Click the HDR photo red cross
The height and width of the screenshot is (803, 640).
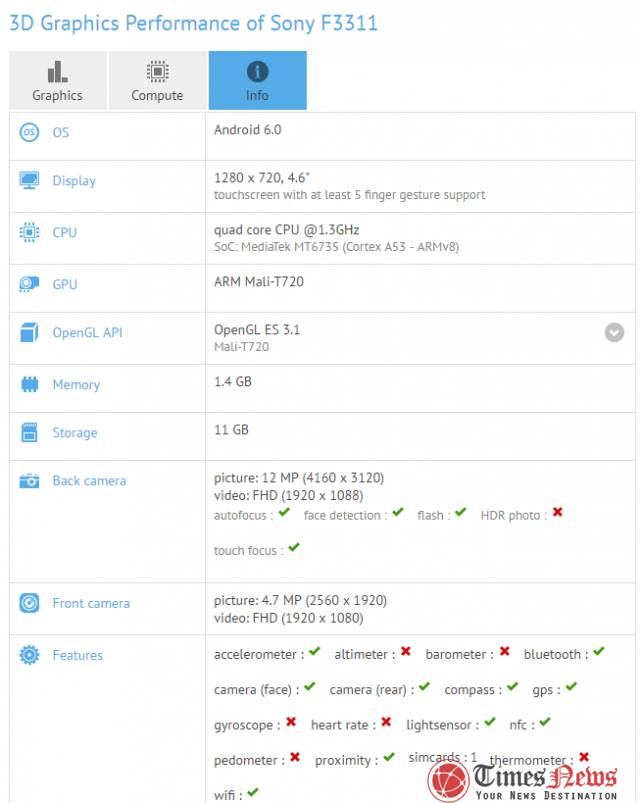tap(557, 513)
